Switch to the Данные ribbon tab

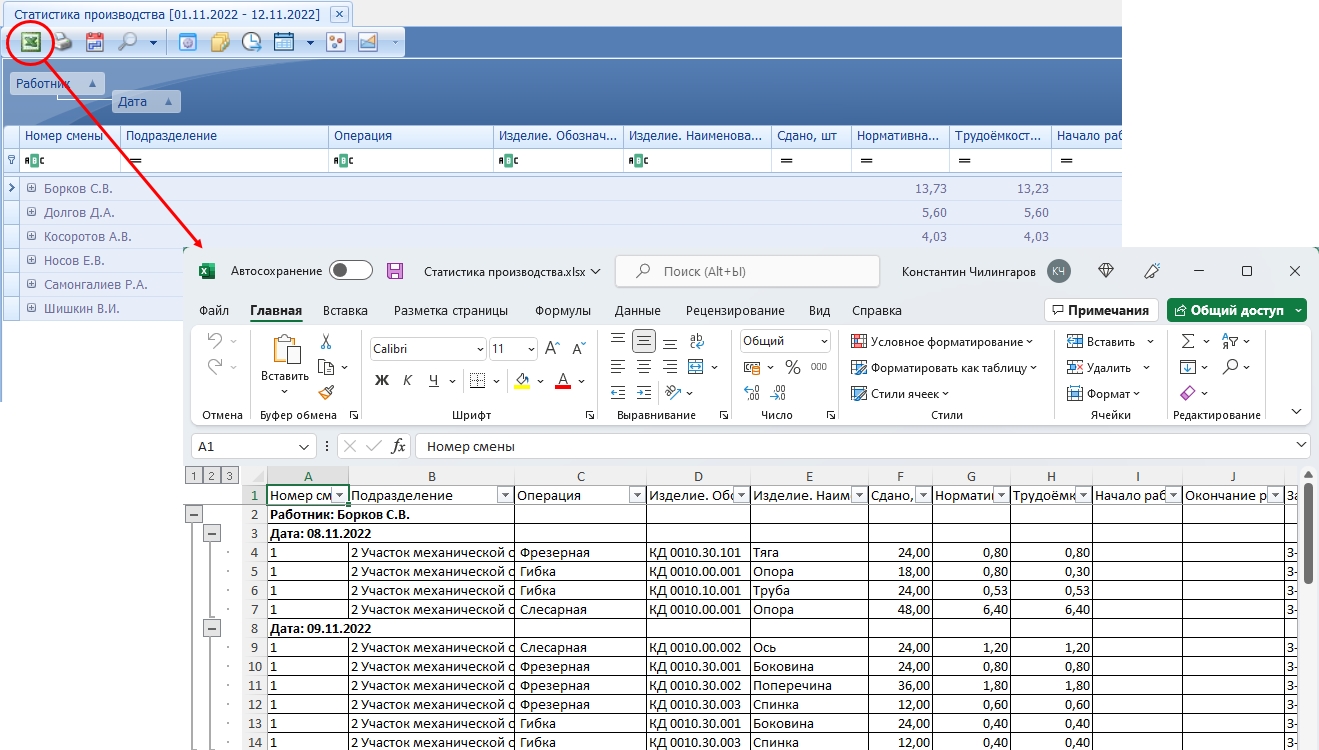638,310
